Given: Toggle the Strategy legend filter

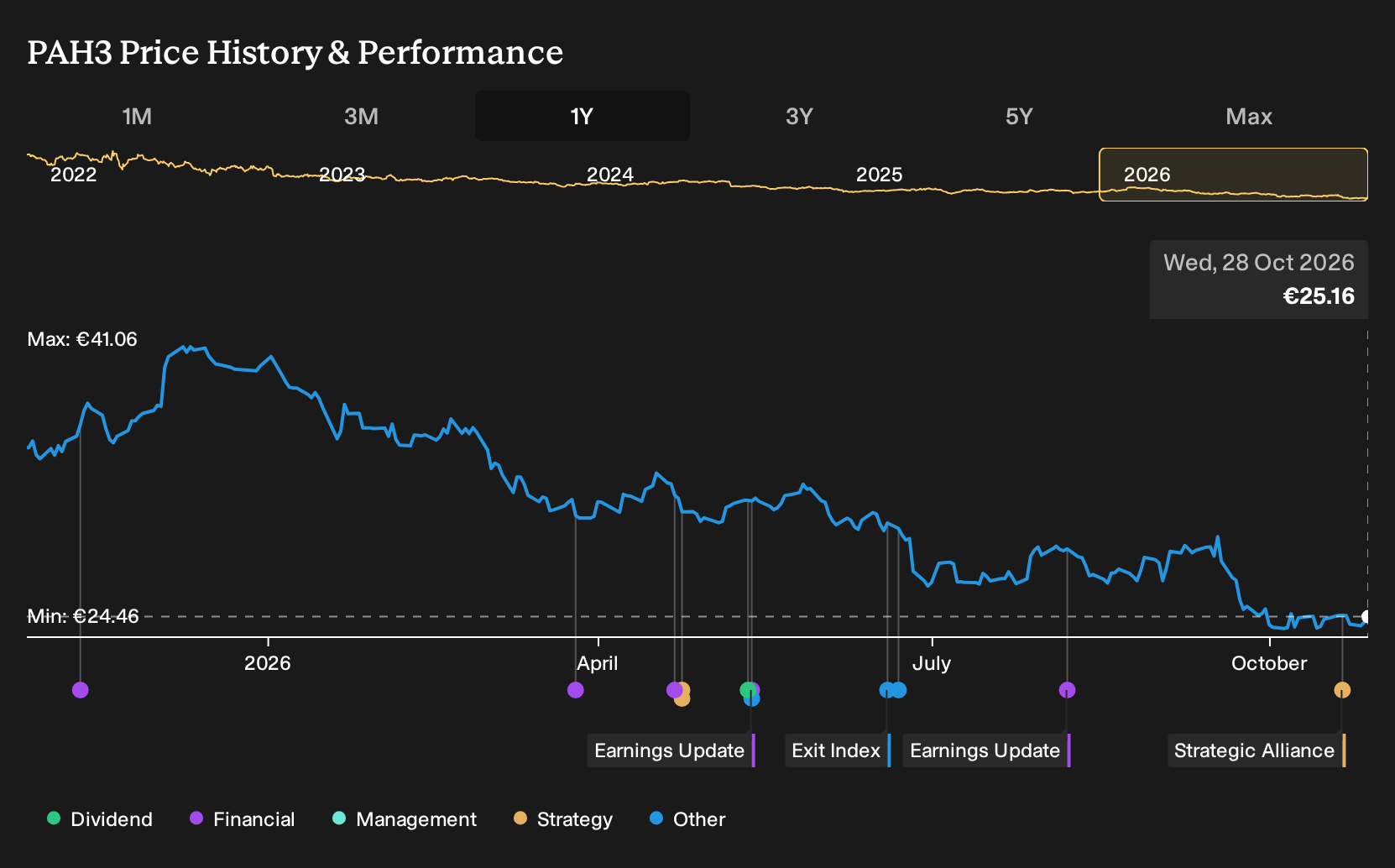Looking at the screenshot, I should coord(563,819).
